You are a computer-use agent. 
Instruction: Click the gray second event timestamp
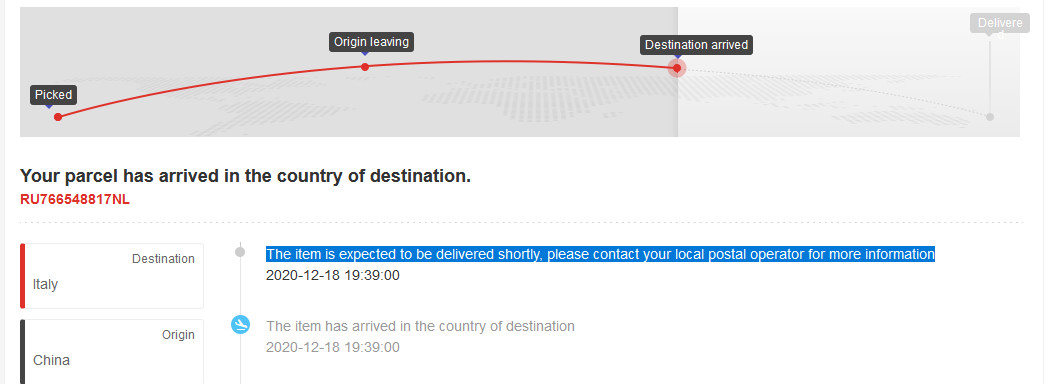[333, 347]
